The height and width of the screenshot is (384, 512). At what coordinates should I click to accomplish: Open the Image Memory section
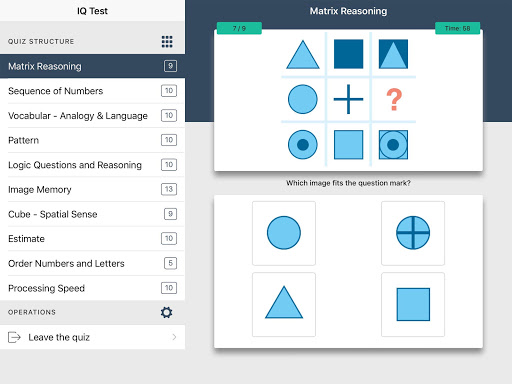[92, 189]
